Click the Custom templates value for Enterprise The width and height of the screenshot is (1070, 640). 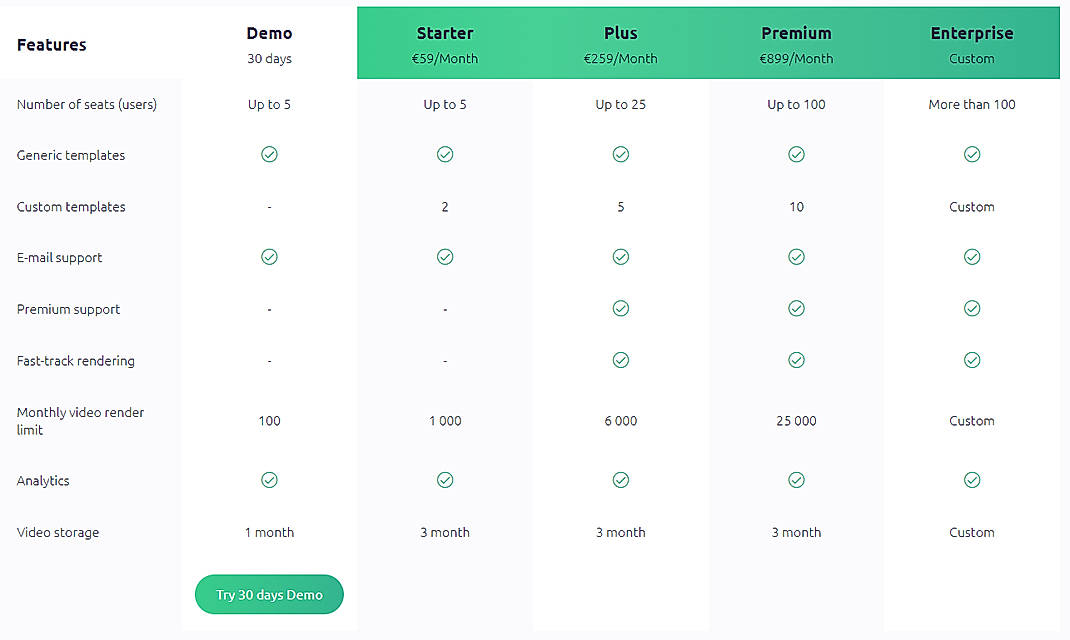coord(972,207)
